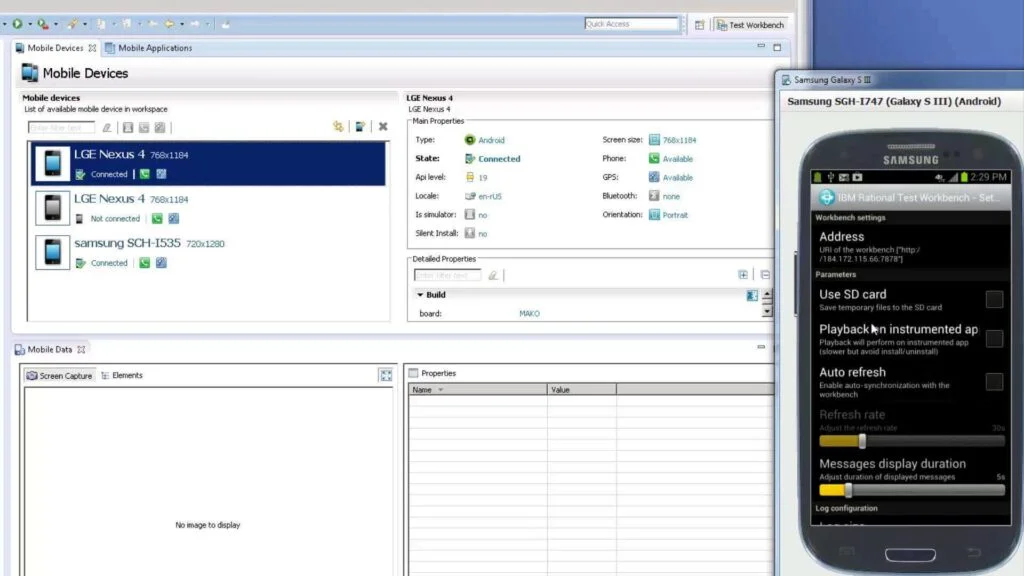Switch to the Elements tab
The image size is (1024, 576).
click(121, 376)
